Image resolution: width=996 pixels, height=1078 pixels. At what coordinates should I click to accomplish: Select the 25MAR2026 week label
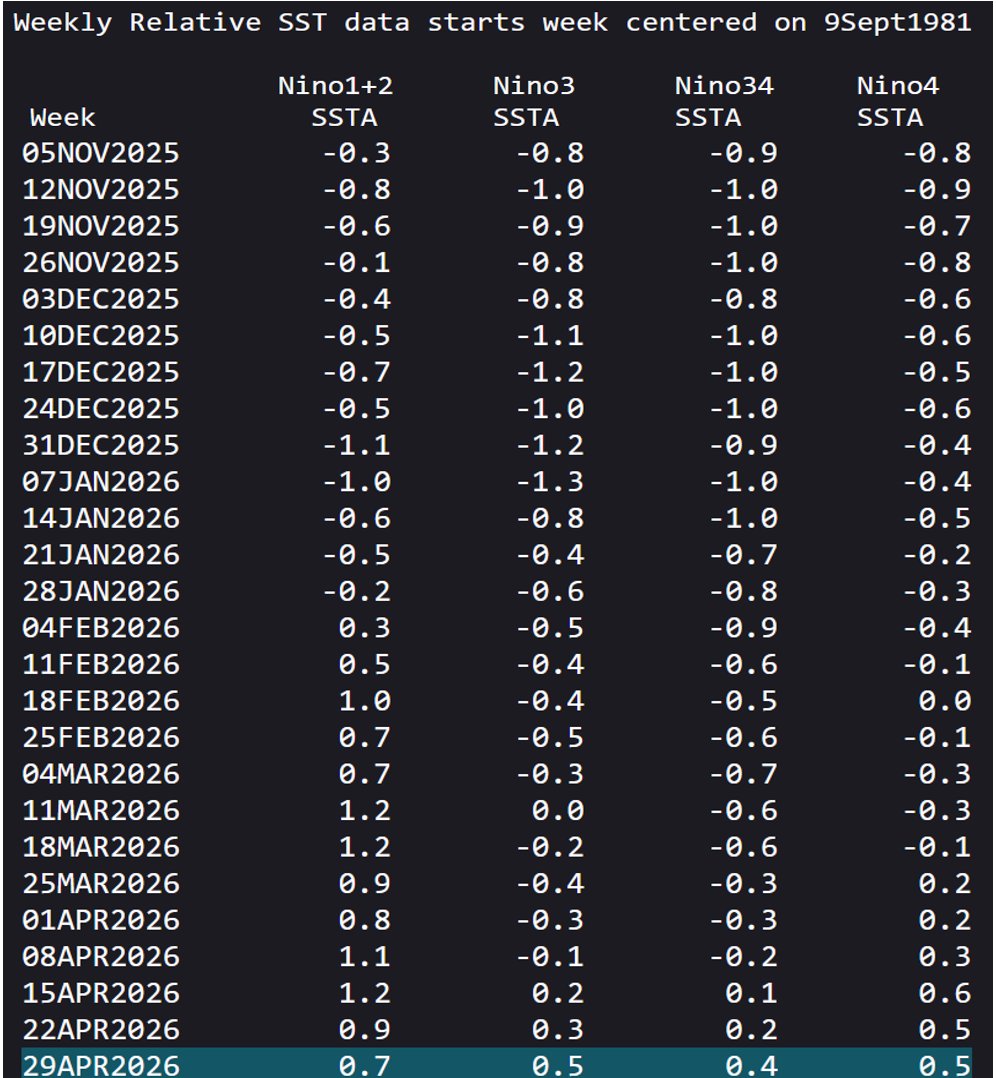click(x=101, y=883)
